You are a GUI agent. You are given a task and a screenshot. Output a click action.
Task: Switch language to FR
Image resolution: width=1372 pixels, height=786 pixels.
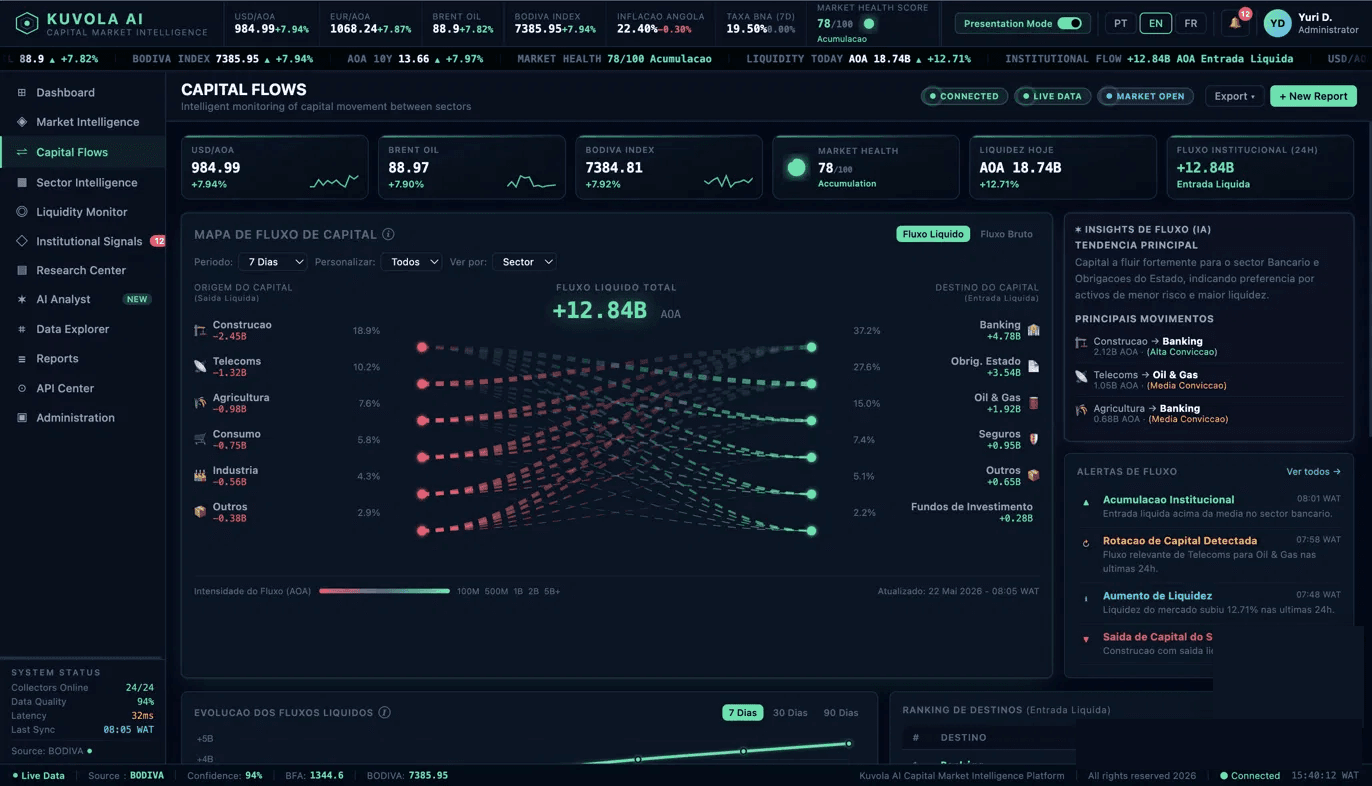coord(1190,23)
